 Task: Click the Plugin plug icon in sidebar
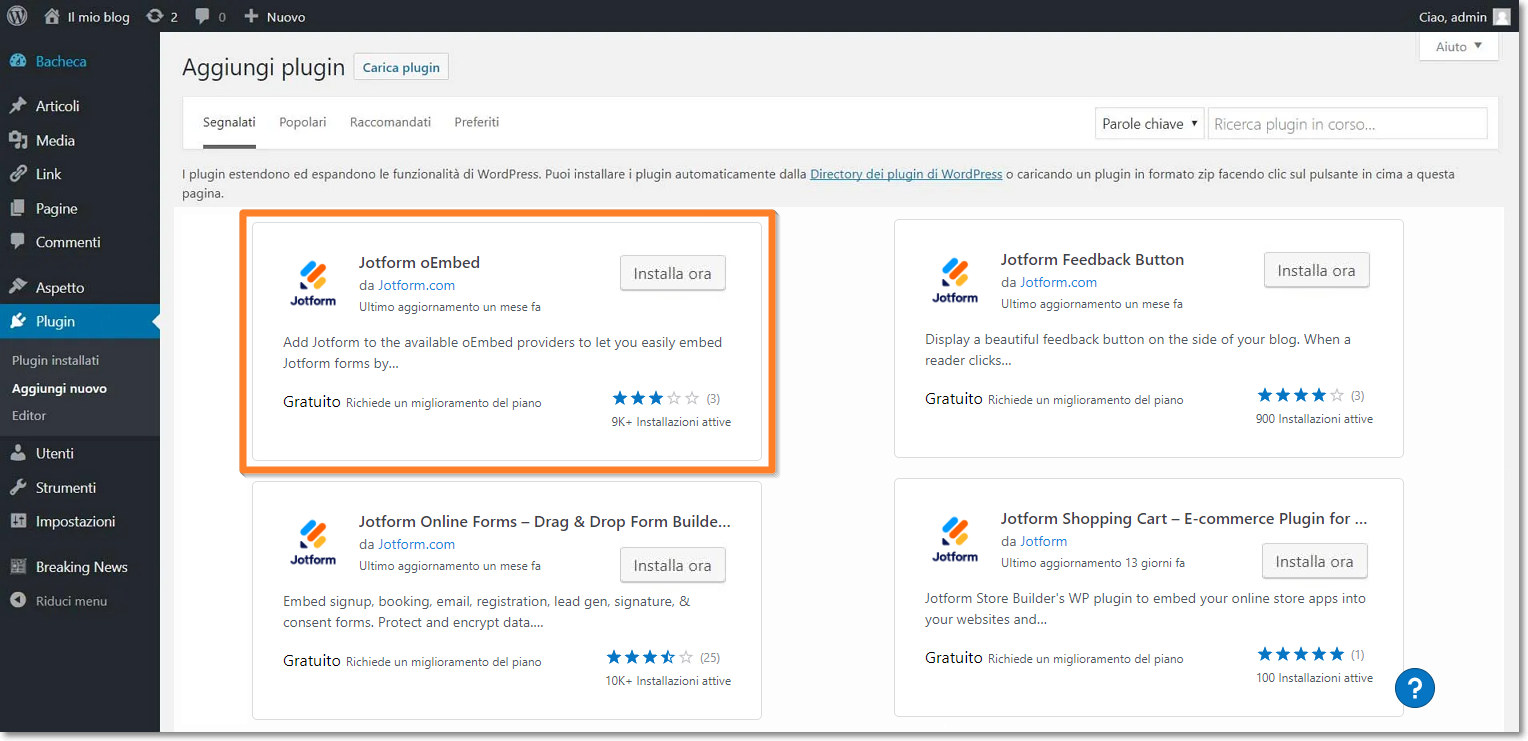tap(17, 321)
